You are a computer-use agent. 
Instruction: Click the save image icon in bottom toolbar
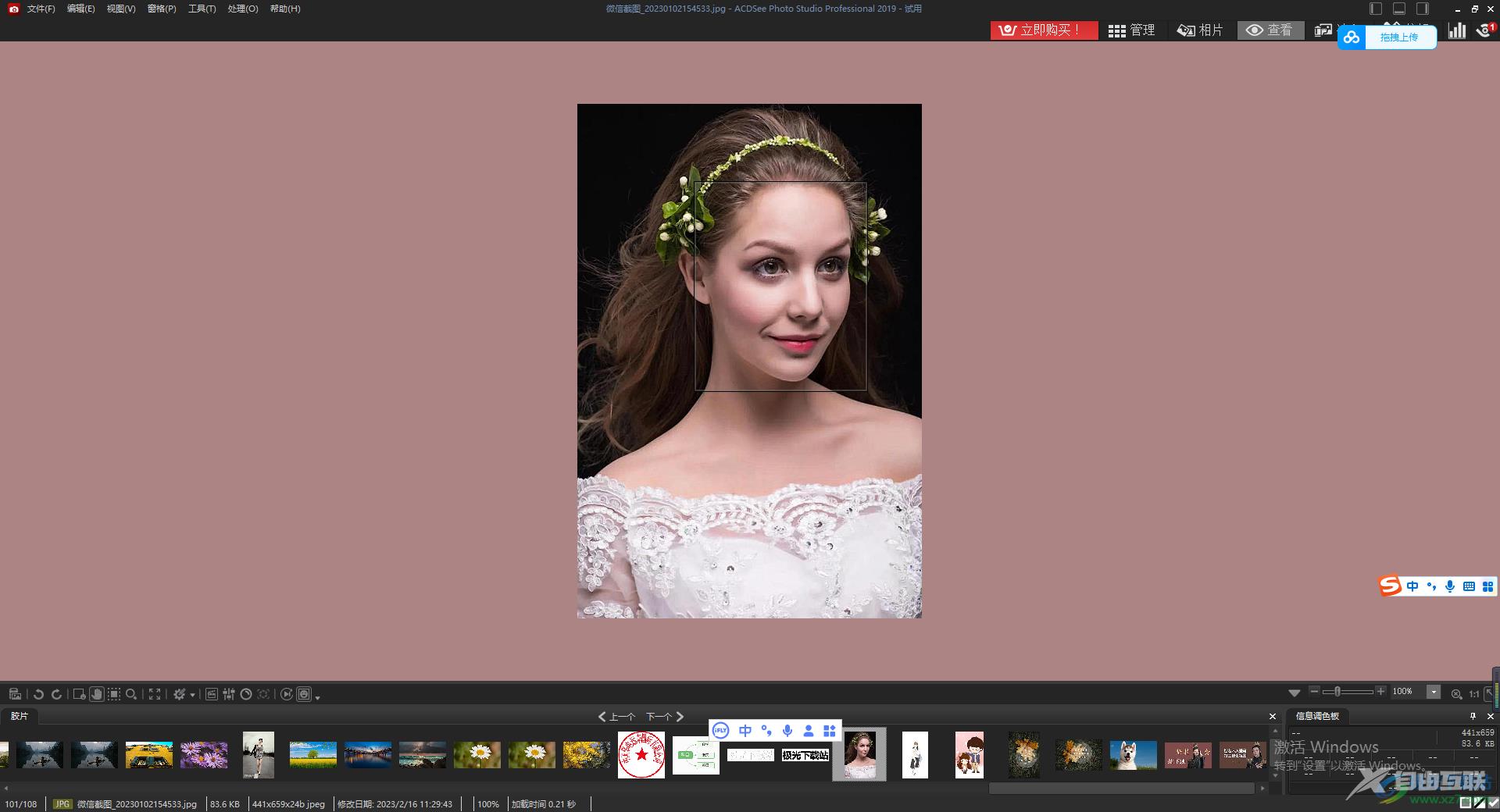tap(15, 694)
